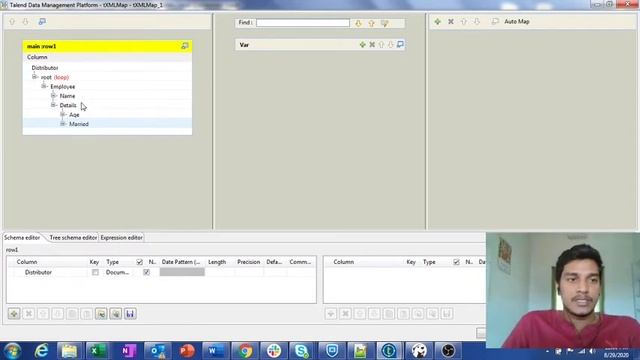Click the Date Pattern cell for Distributor
Image resolution: width=640 pixels, height=360 pixels.
click(182, 272)
